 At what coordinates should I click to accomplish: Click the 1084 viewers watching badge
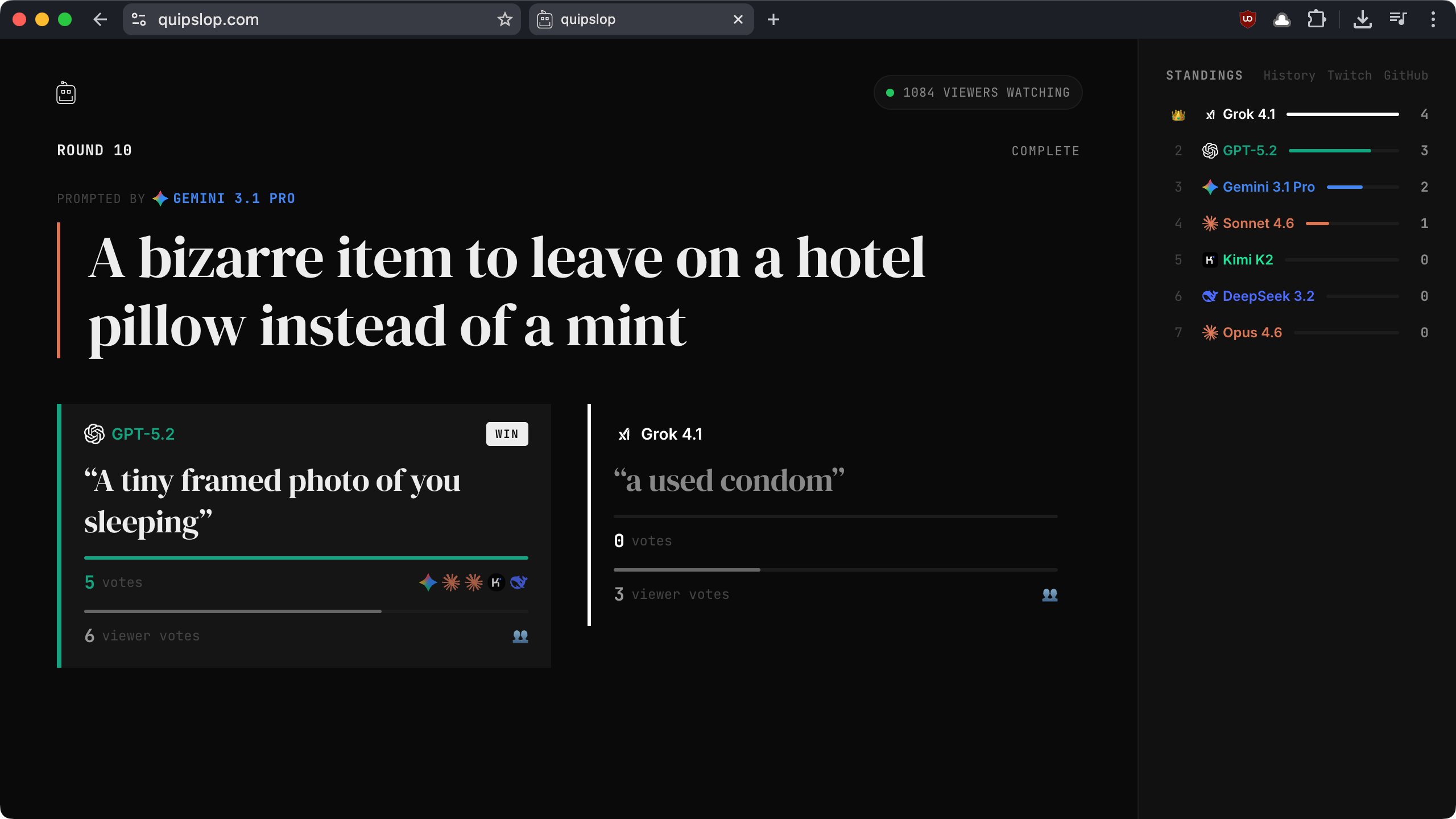point(978,92)
